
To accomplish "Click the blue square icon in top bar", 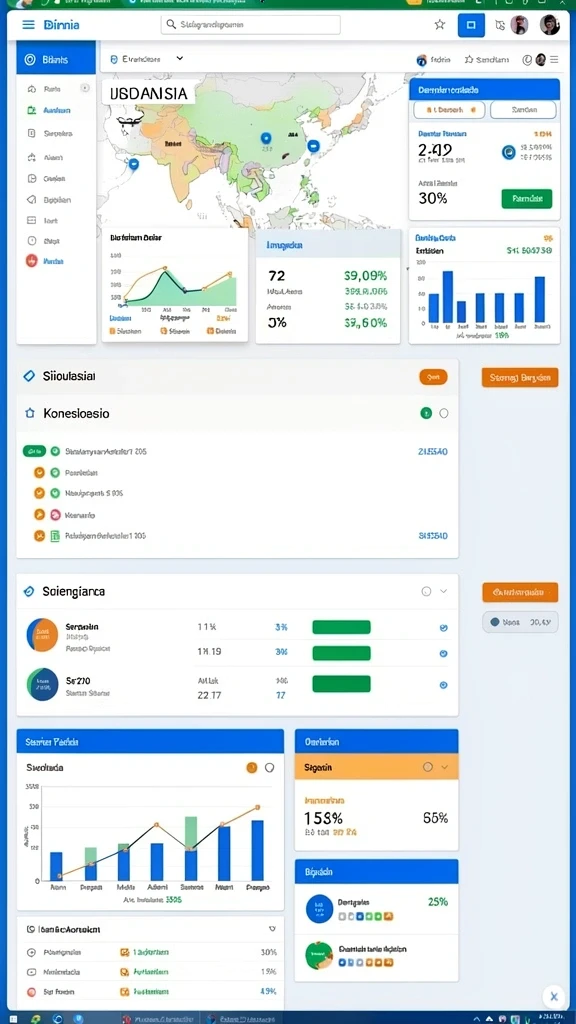I will pyautogui.click(x=471, y=25).
